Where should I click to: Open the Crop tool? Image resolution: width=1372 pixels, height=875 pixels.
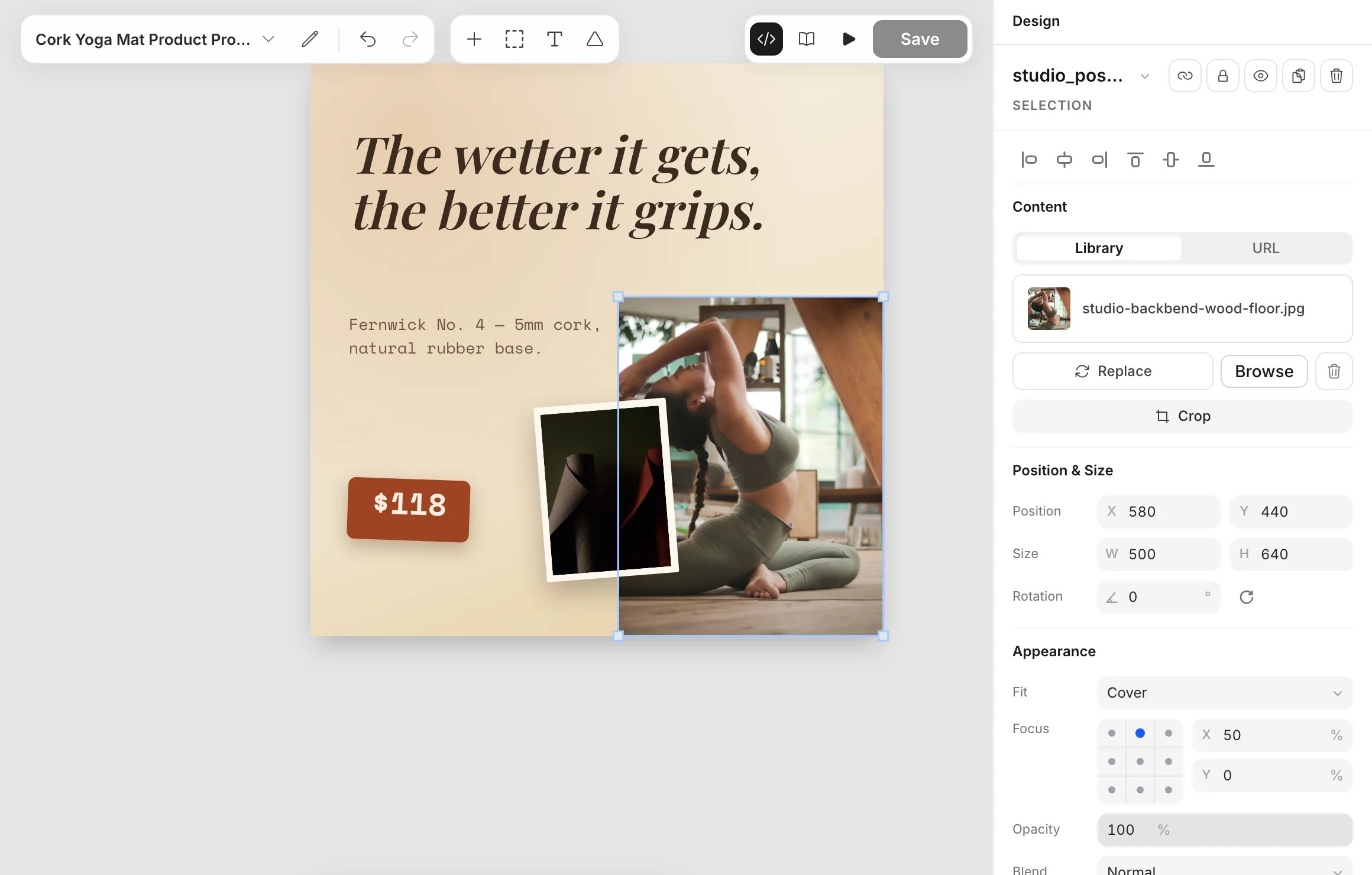[x=1183, y=416]
